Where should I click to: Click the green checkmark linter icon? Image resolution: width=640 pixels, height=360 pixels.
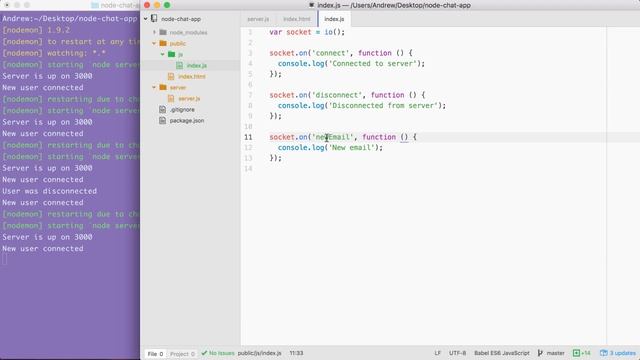pyautogui.click(x=204, y=353)
